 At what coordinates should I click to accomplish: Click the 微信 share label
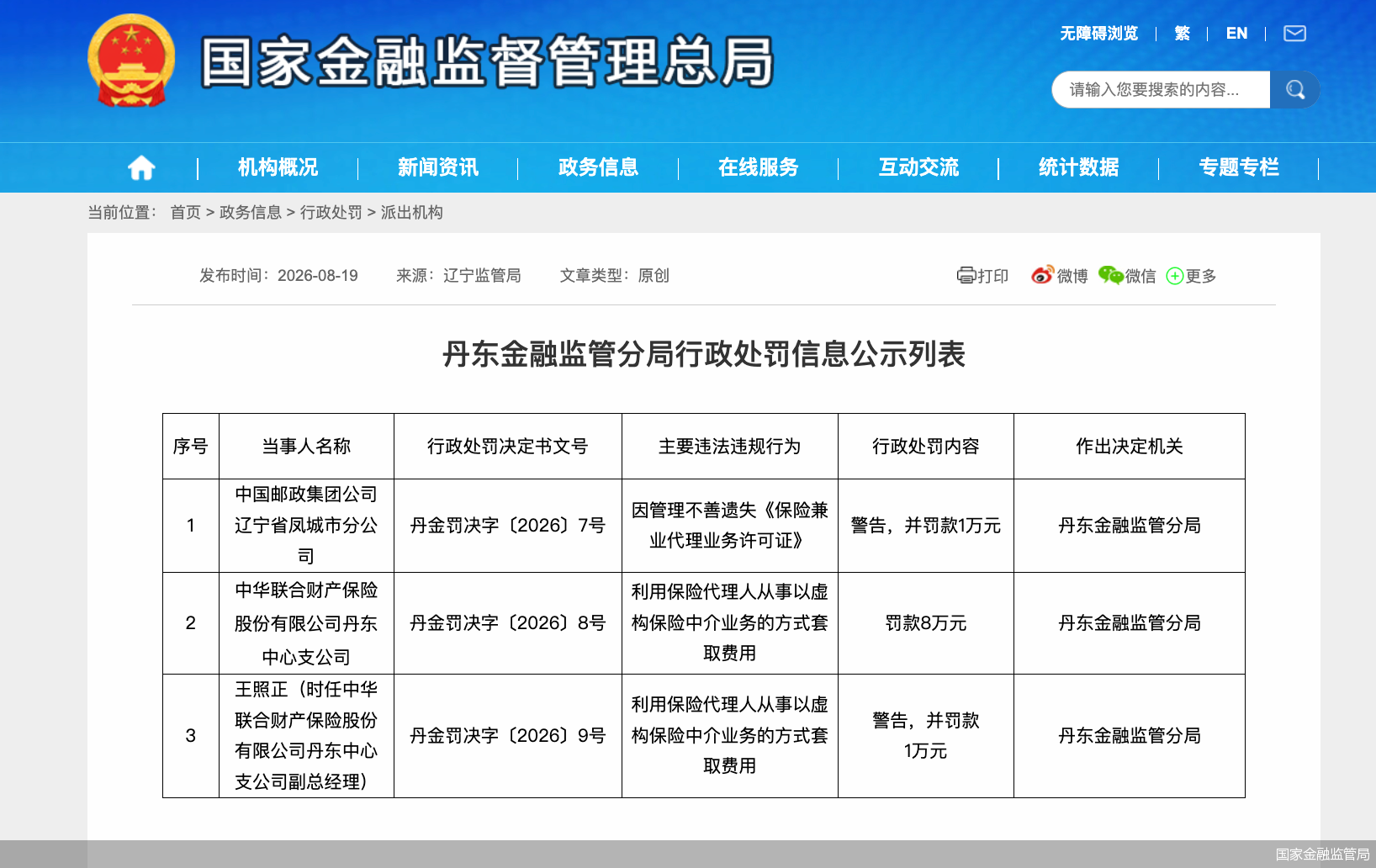tap(1140, 276)
